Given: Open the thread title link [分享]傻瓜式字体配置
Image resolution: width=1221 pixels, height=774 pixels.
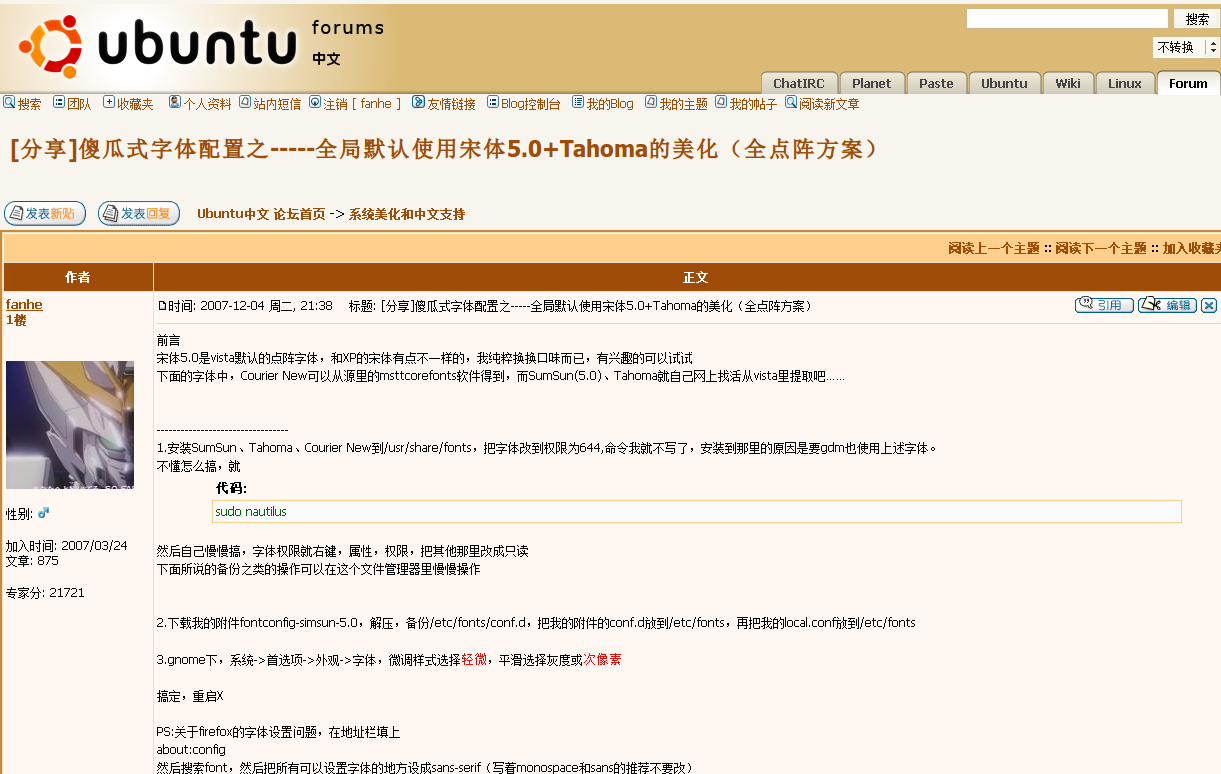Looking at the screenshot, I should [x=447, y=149].
